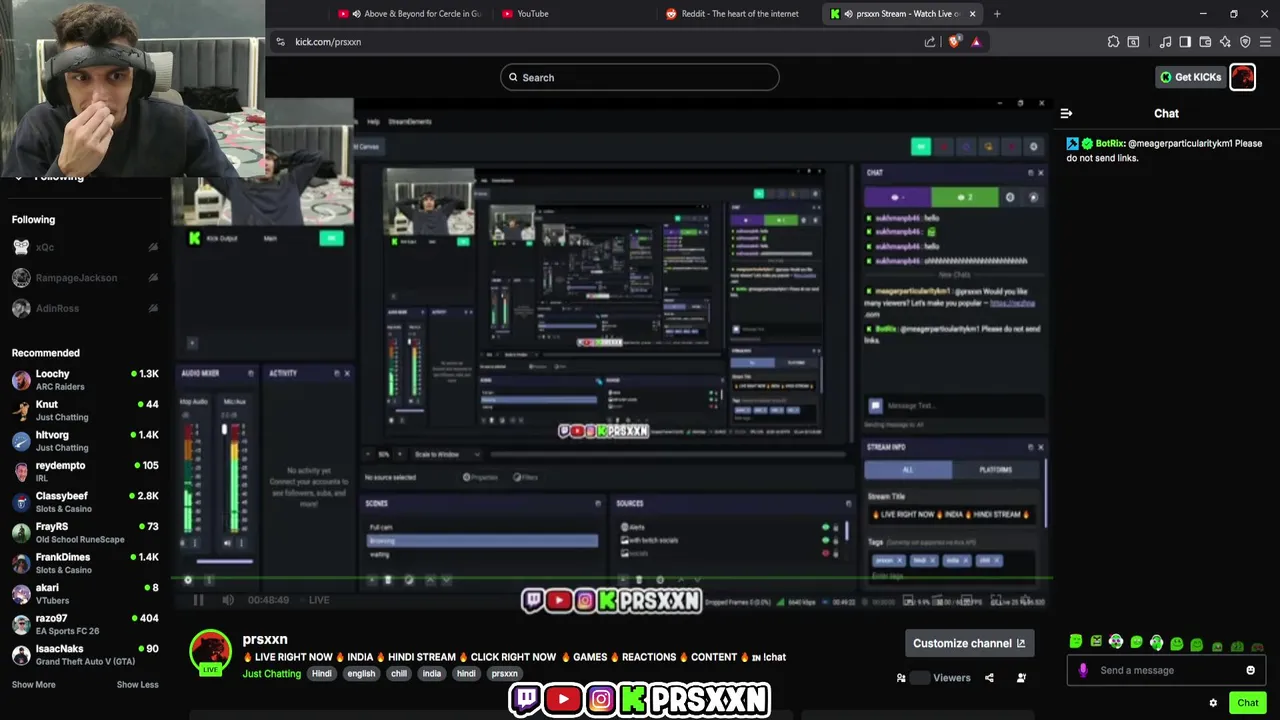Open Loochy recommended channel
The height and width of the screenshot is (720, 1280).
[85, 380]
